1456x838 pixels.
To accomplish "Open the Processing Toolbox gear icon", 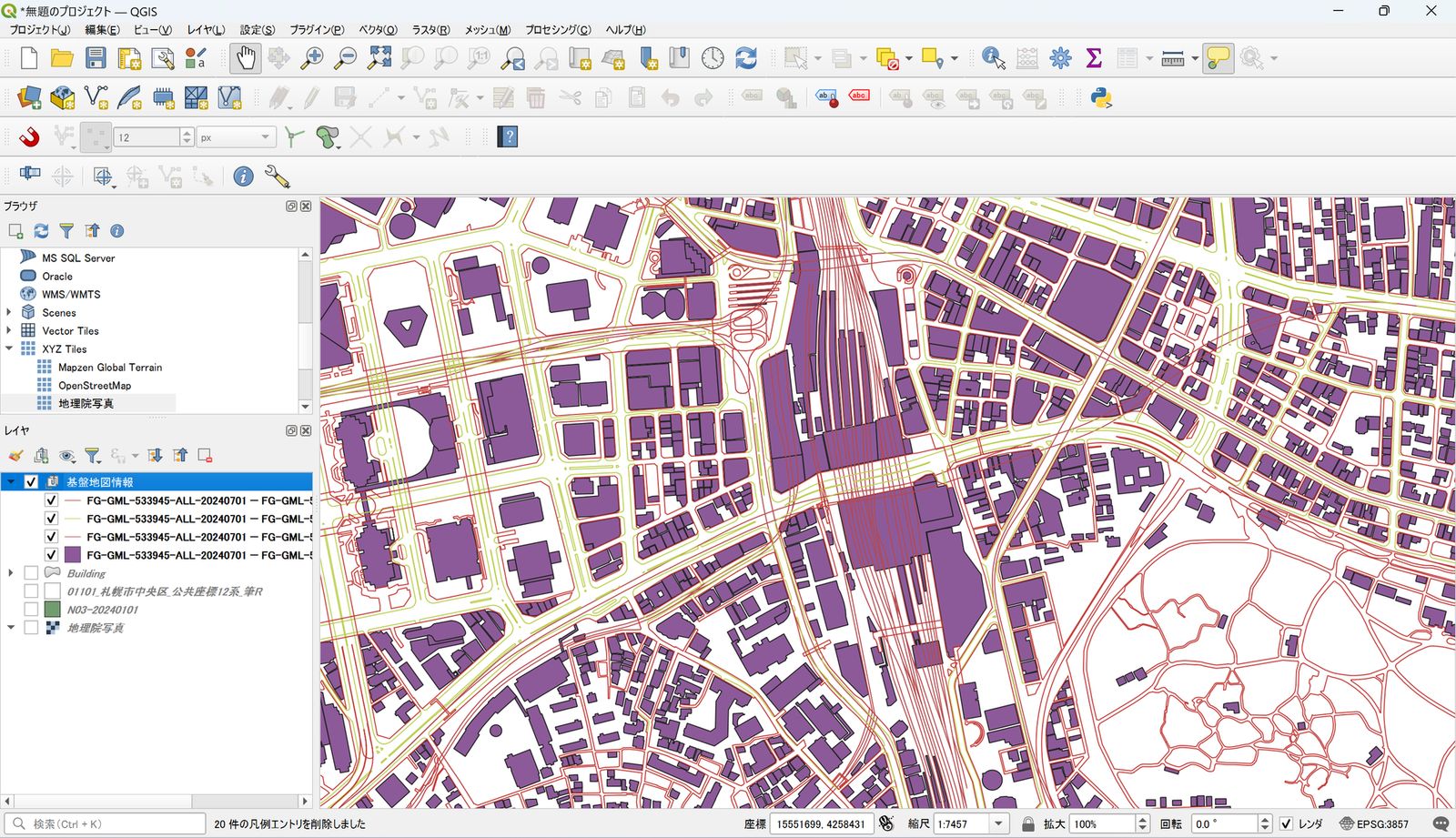I will click(x=1060, y=58).
